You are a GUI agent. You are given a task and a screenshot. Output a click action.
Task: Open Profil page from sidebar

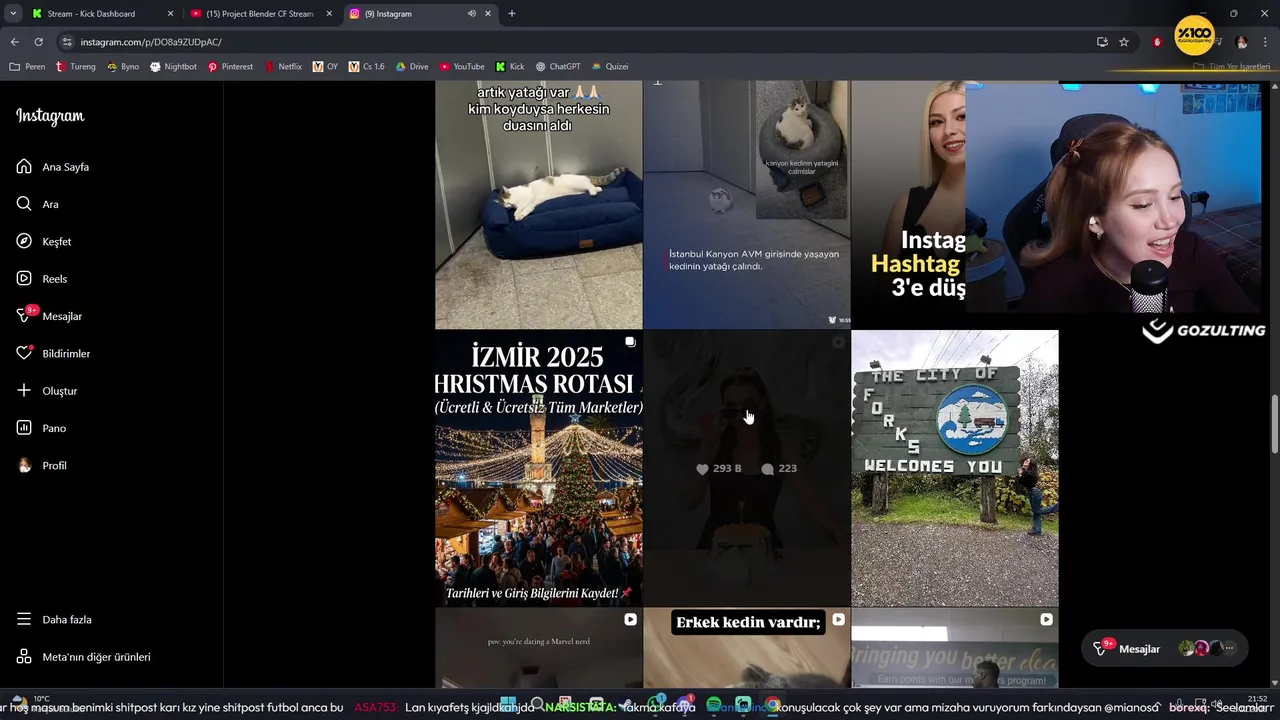[x=42, y=465]
